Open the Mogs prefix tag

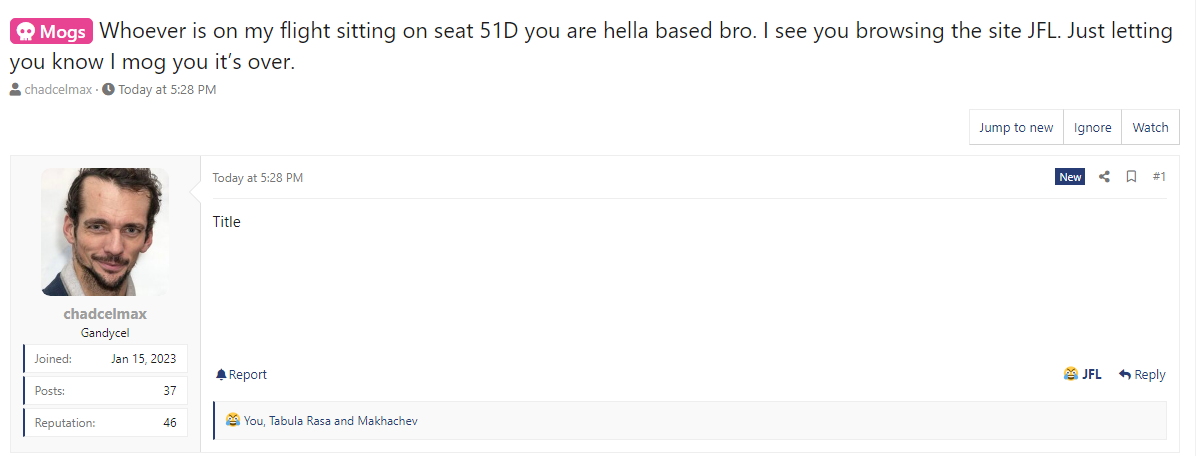51,32
